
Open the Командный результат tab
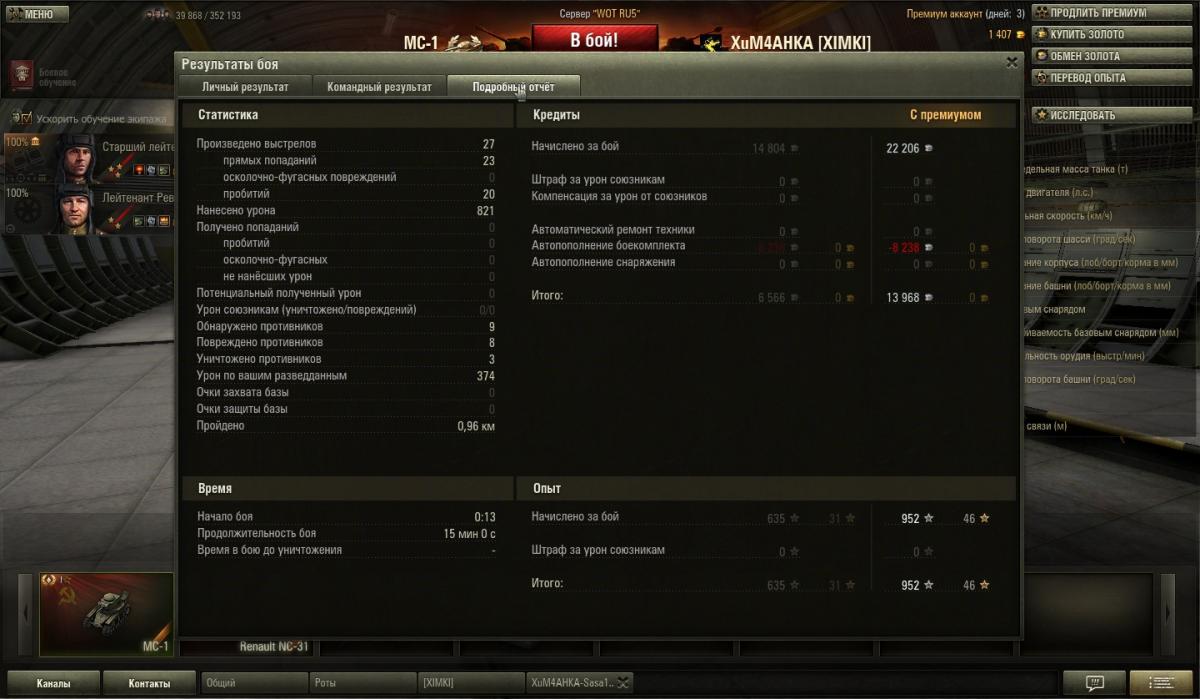coord(379,87)
